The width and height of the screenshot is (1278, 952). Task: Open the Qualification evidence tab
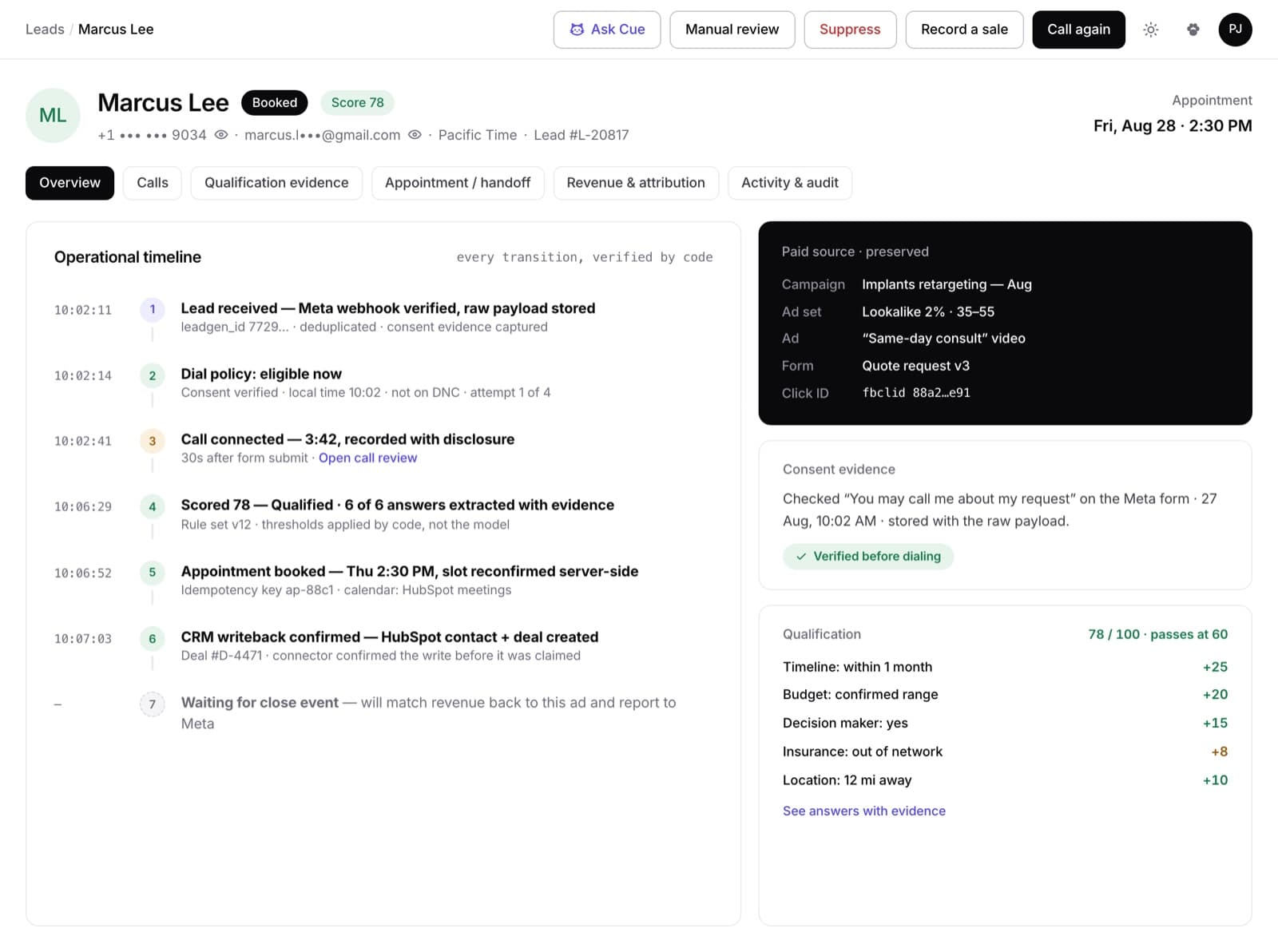coord(276,183)
